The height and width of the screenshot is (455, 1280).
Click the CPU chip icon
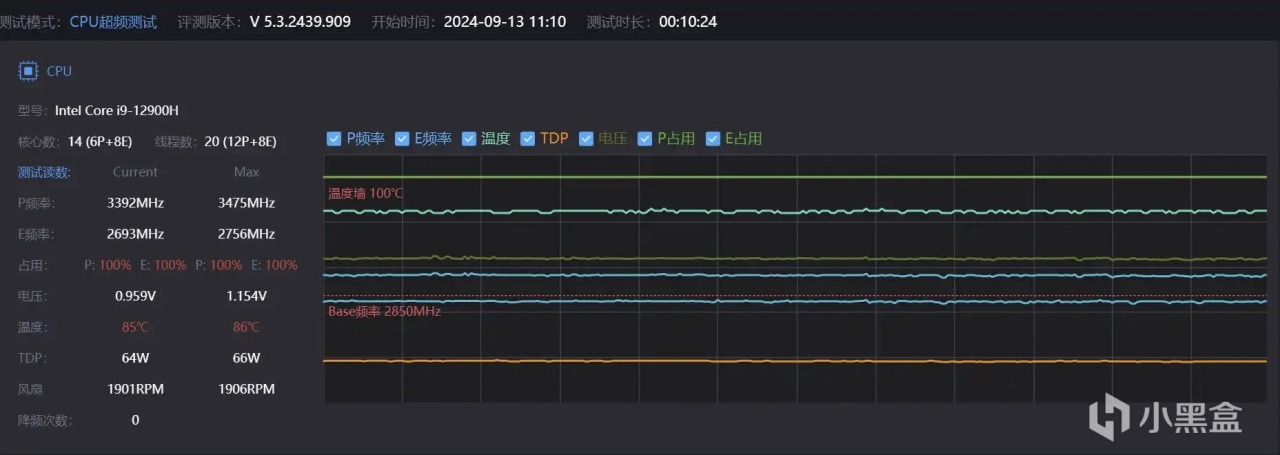click(x=28, y=71)
